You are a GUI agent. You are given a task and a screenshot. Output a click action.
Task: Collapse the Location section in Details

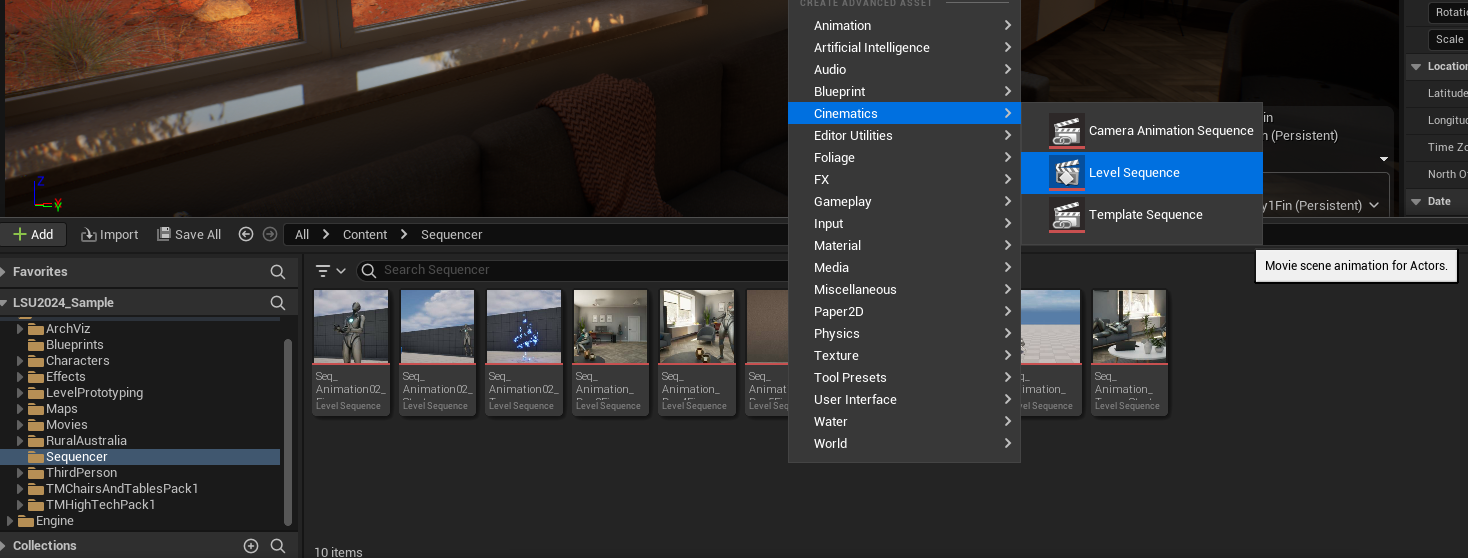pyautogui.click(x=1416, y=67)
